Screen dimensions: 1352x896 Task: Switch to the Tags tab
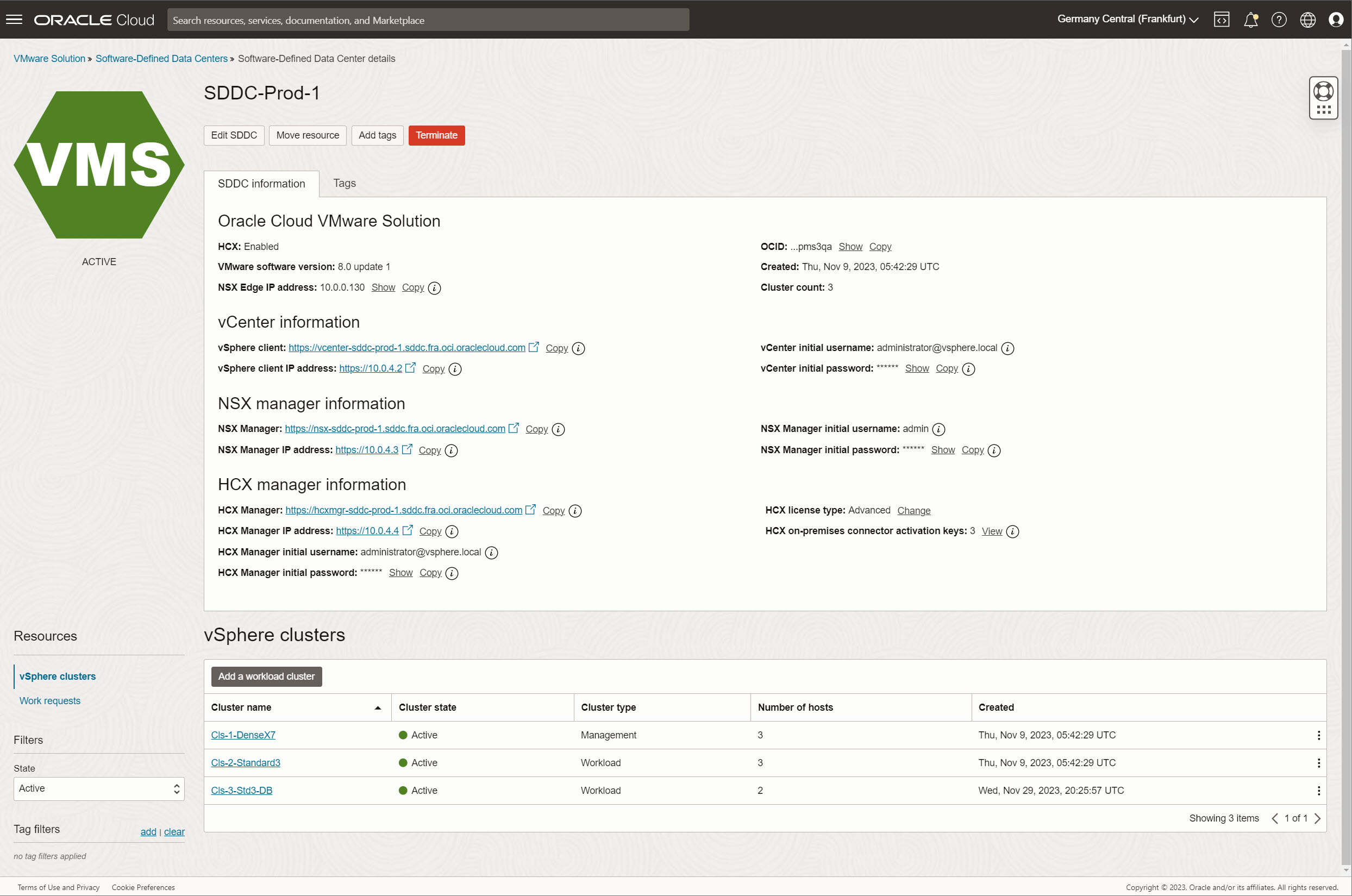tap(343, 183)
